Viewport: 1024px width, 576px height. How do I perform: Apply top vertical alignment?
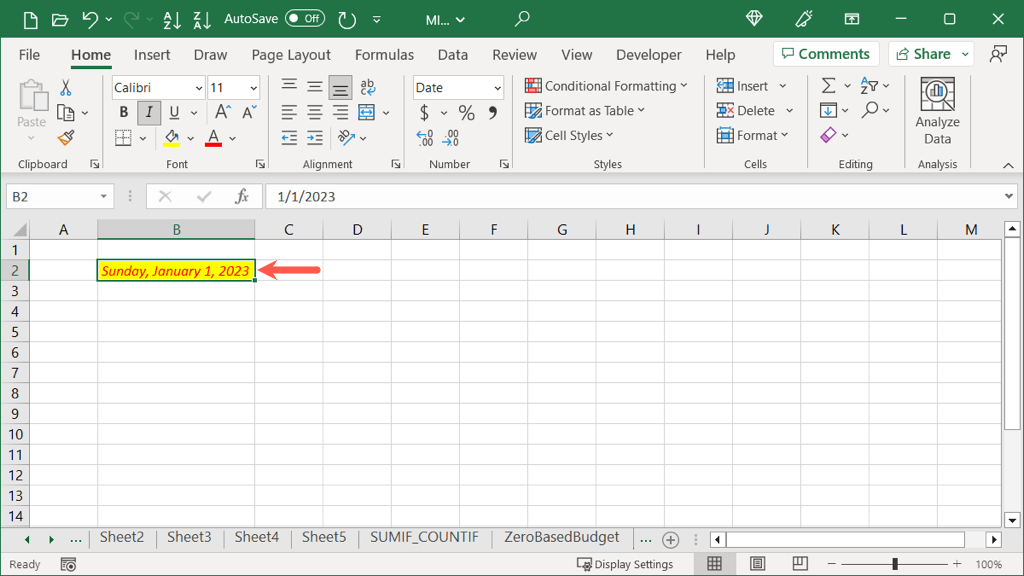click(289, 86)
